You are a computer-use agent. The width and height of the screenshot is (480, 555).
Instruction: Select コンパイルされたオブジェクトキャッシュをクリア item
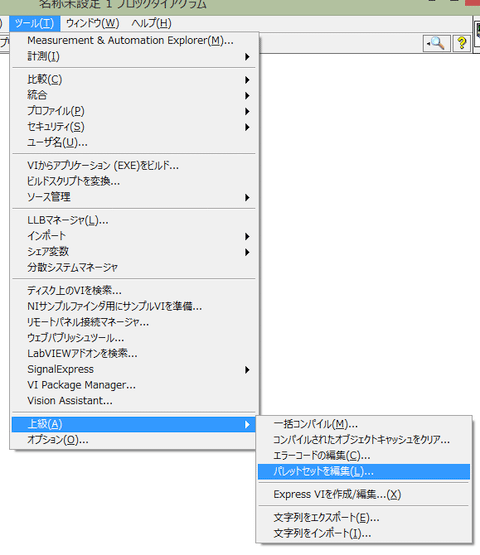(364, 440)
